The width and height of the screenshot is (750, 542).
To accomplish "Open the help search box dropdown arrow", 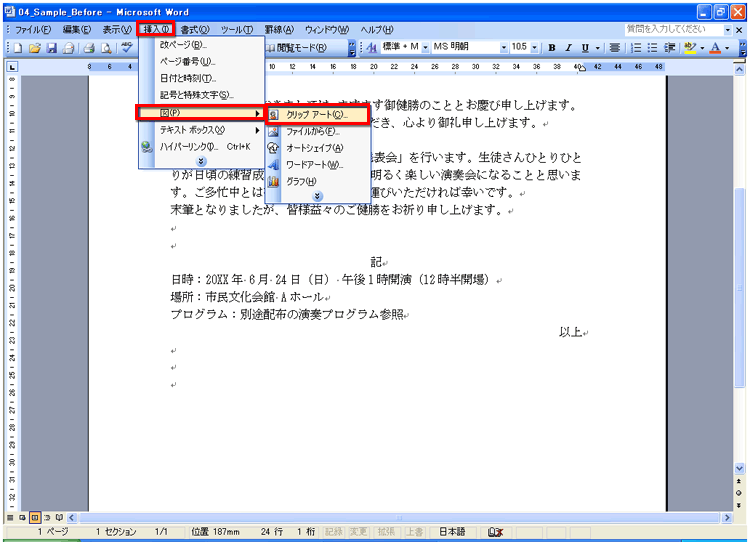I will [728, 30].
